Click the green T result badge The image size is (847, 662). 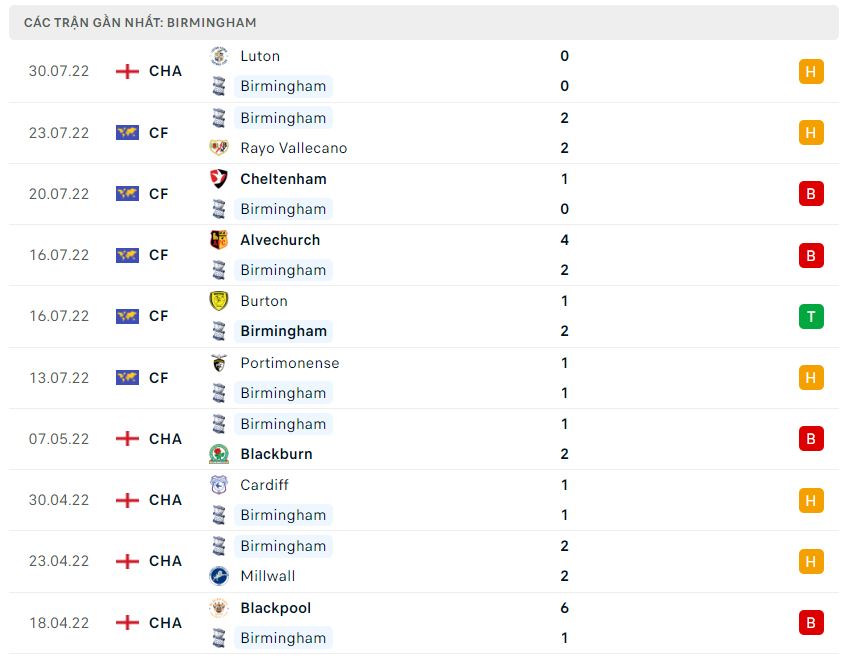[x=811, y=317]
